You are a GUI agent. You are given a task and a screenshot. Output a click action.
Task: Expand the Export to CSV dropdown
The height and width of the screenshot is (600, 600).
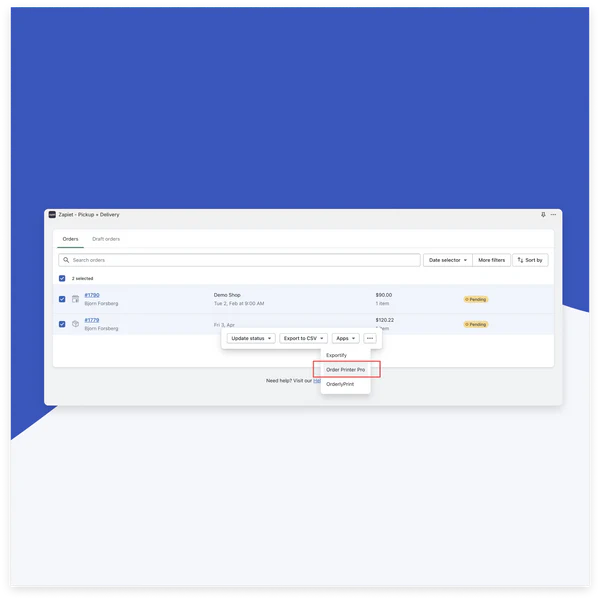coord(303,338)
